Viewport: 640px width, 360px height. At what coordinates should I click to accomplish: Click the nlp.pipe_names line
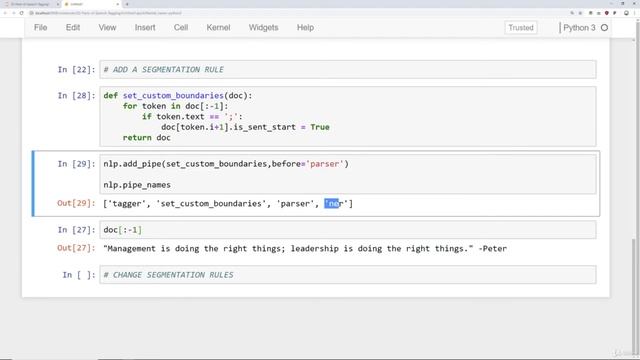(x=137, y=185)
